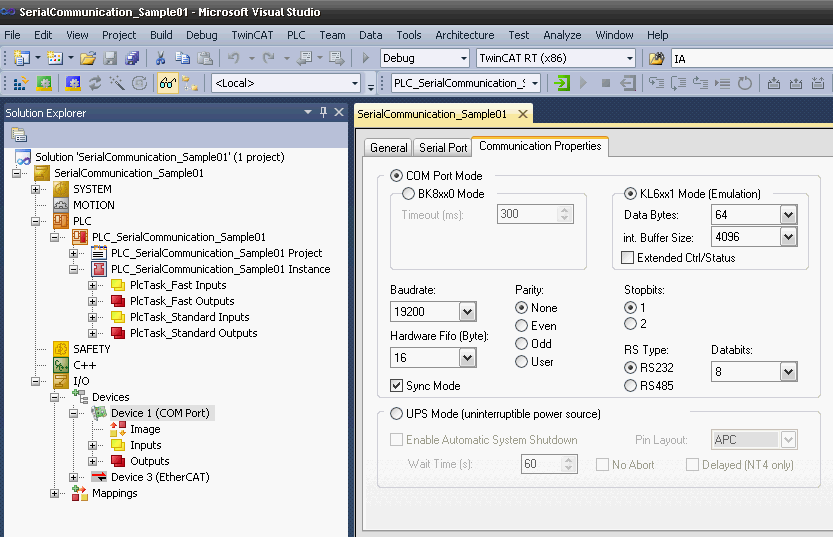
Task: Open the Hardware Fifo (Byte) dropdown
Action: (468, 358)
